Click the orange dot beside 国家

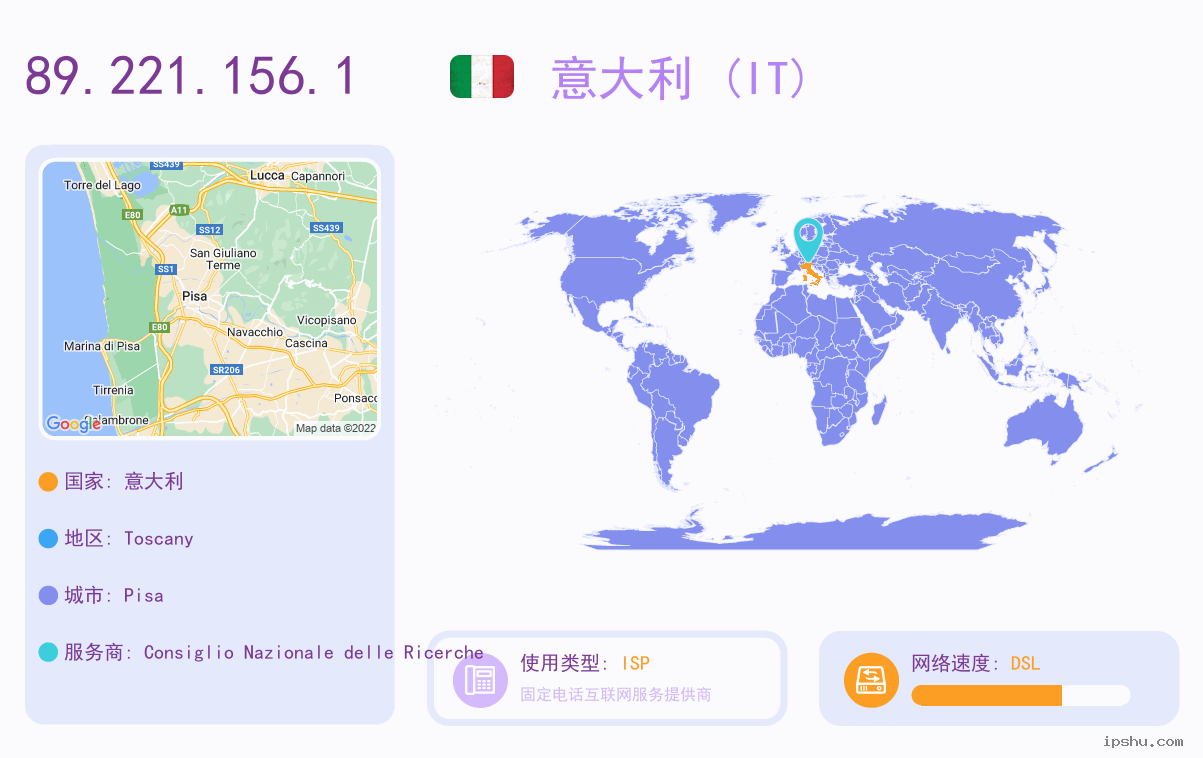point(48,482)
